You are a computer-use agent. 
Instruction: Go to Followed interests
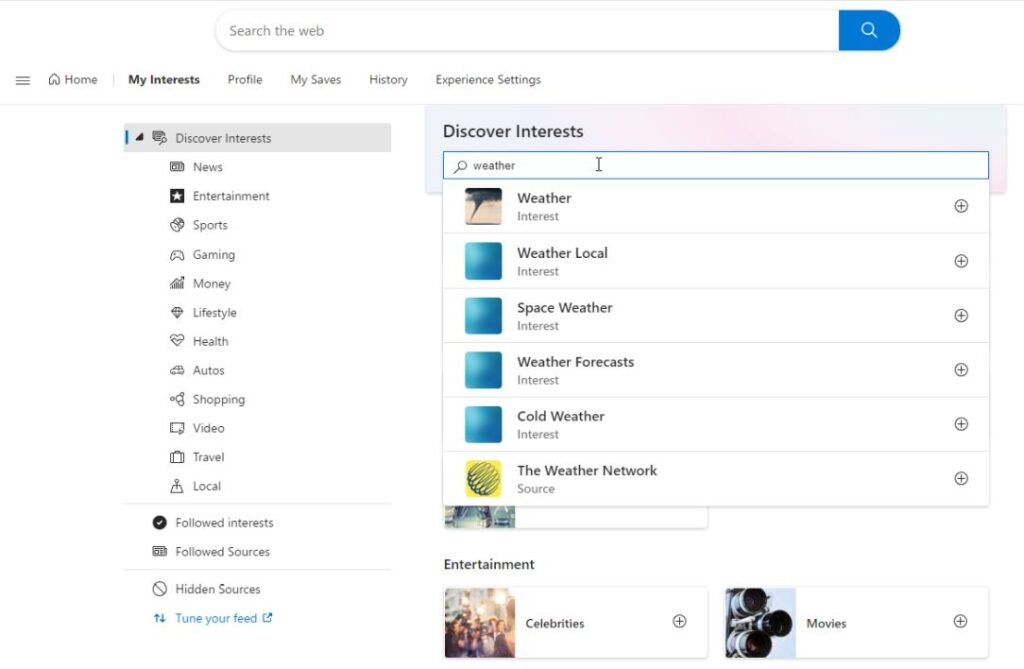[x=224, y=523]
